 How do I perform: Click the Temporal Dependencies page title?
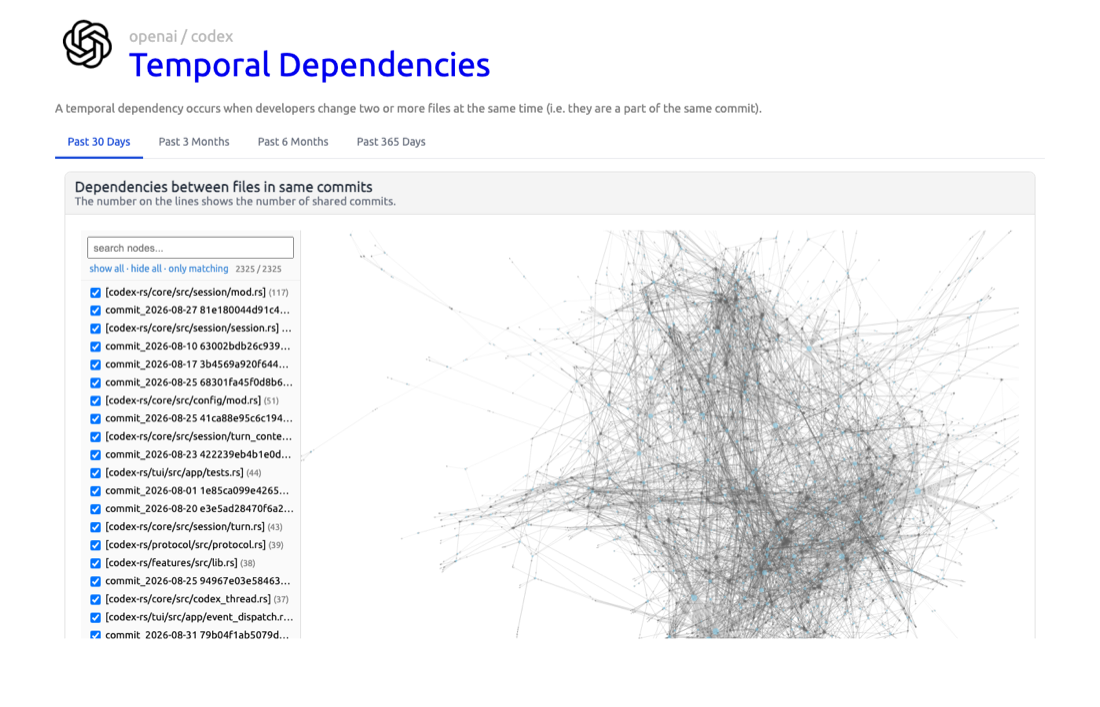click(x=309, y=65)
